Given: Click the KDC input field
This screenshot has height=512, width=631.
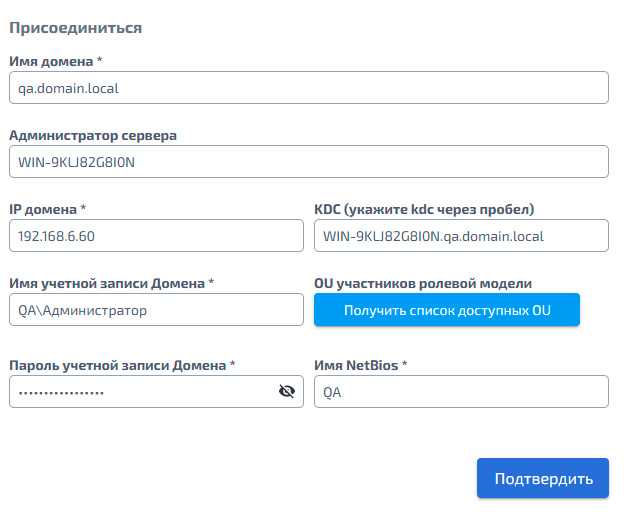Looking at the screenshot, I should point(461,236).
